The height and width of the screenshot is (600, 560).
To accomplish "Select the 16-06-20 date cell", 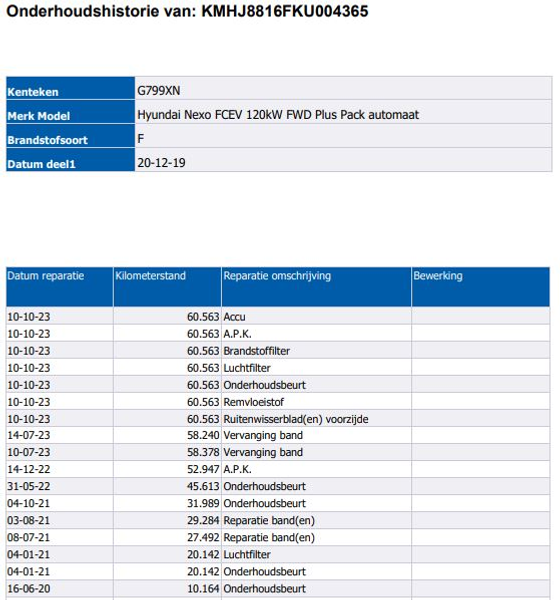I will coord(60,589).
